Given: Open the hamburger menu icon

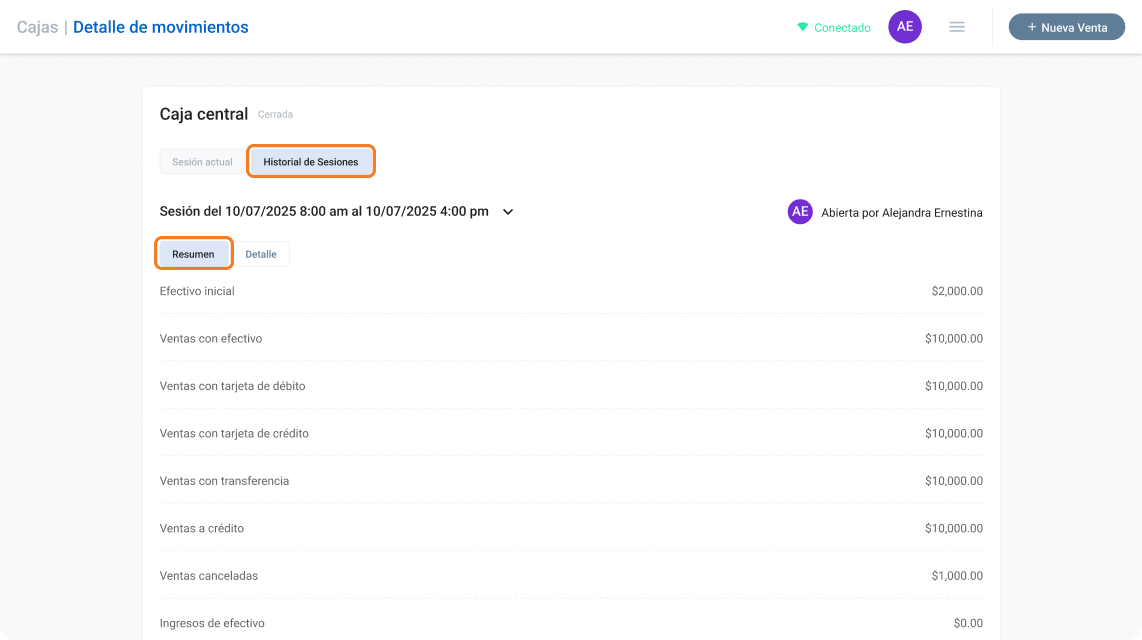Looking at the screenshot, I should point(956,27).
